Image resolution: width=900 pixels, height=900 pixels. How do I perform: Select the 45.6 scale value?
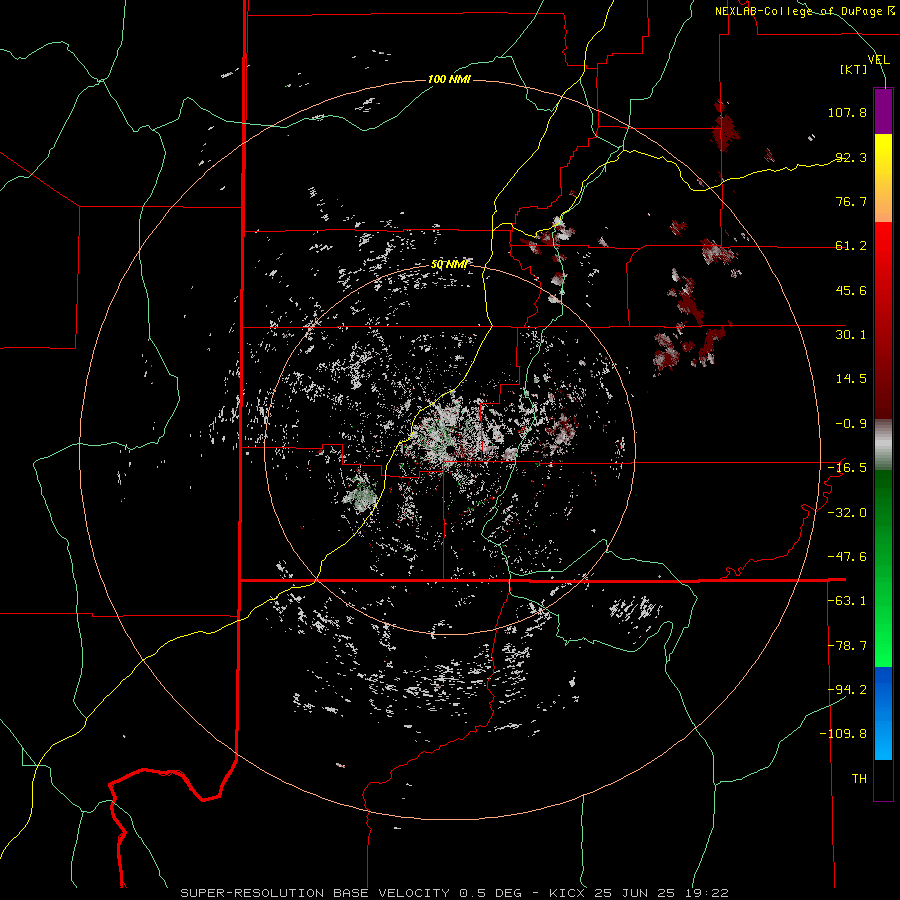coord(851,290)
